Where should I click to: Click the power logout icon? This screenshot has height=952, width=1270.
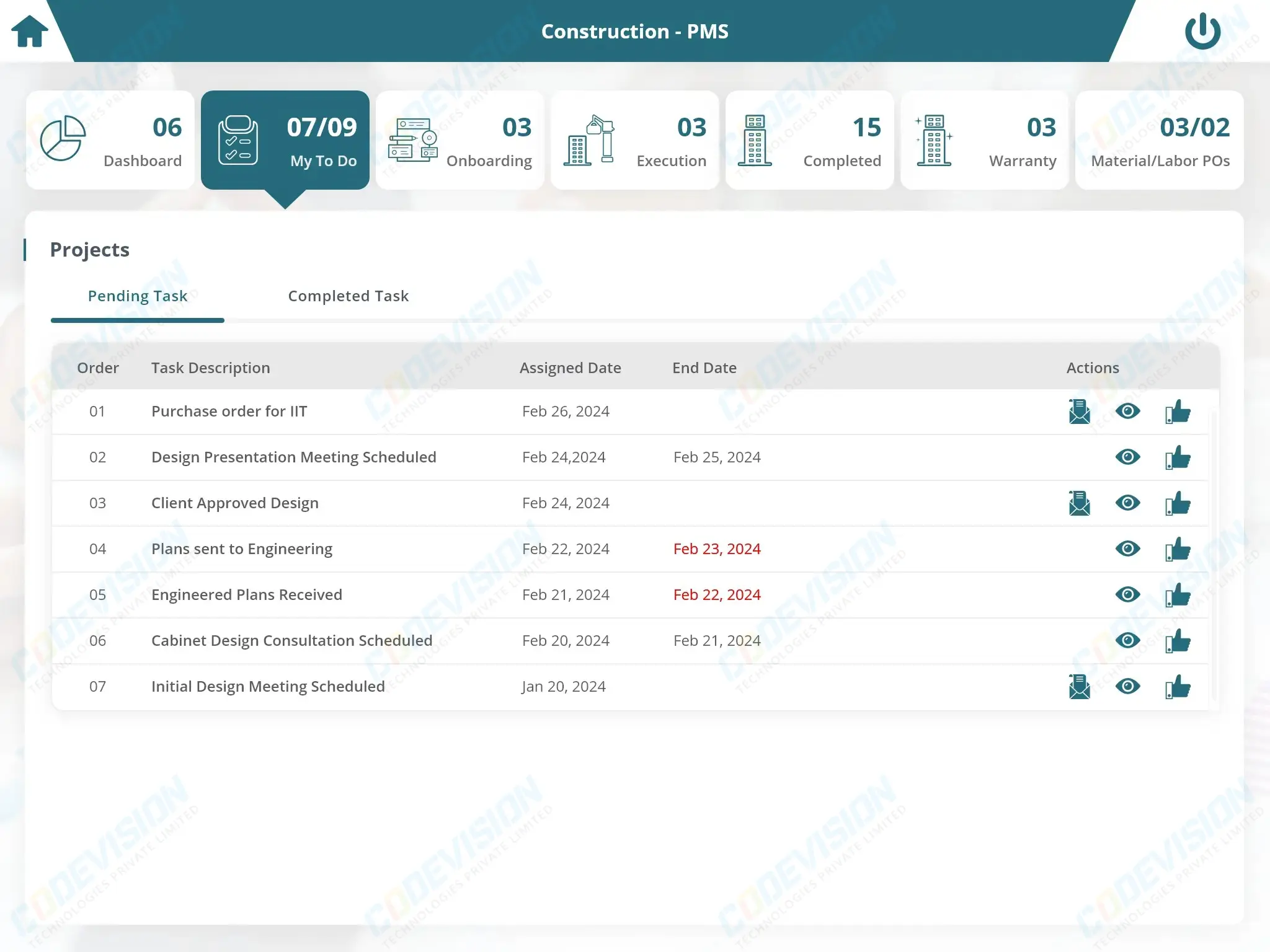[1202, 31]
